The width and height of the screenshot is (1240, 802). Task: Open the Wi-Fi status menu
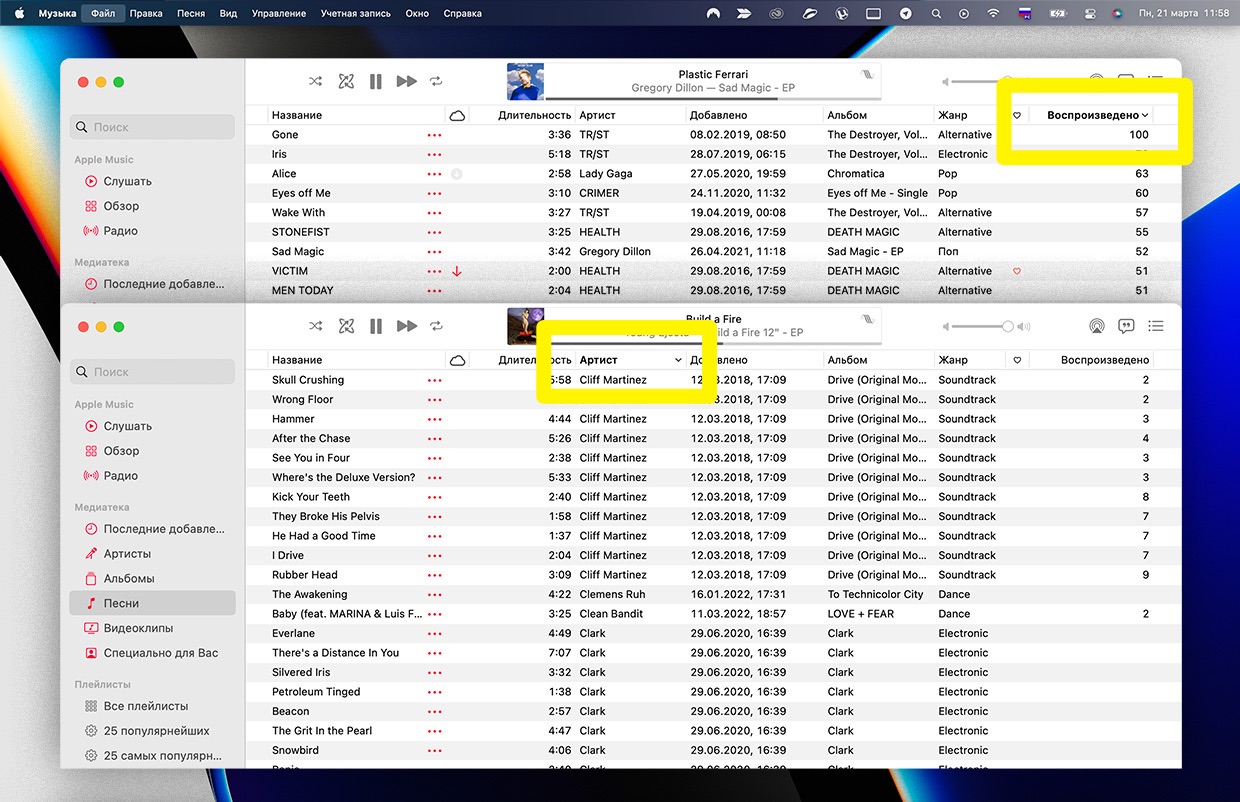coord(993,13)
